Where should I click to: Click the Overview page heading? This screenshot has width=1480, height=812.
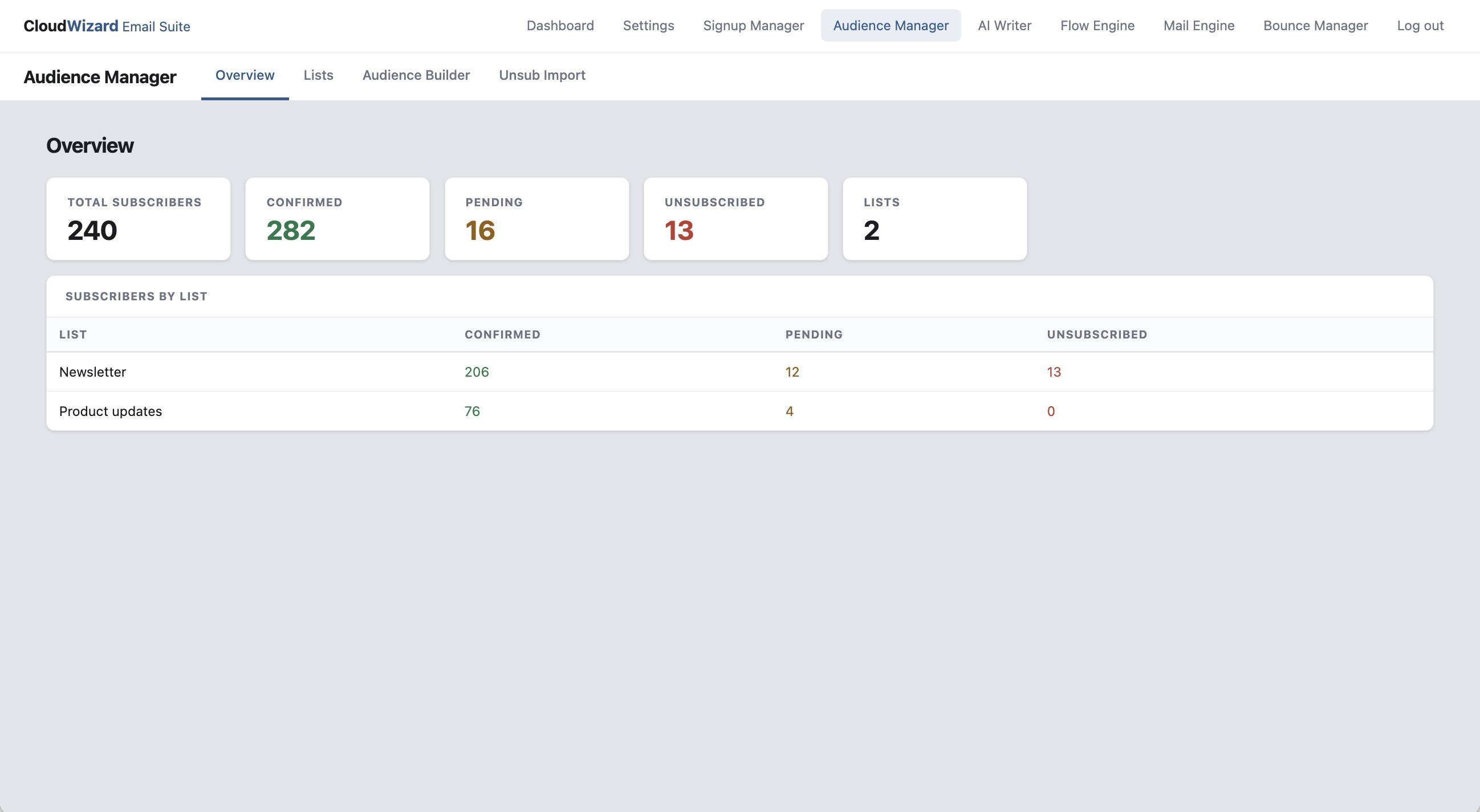tap(90, 146)
